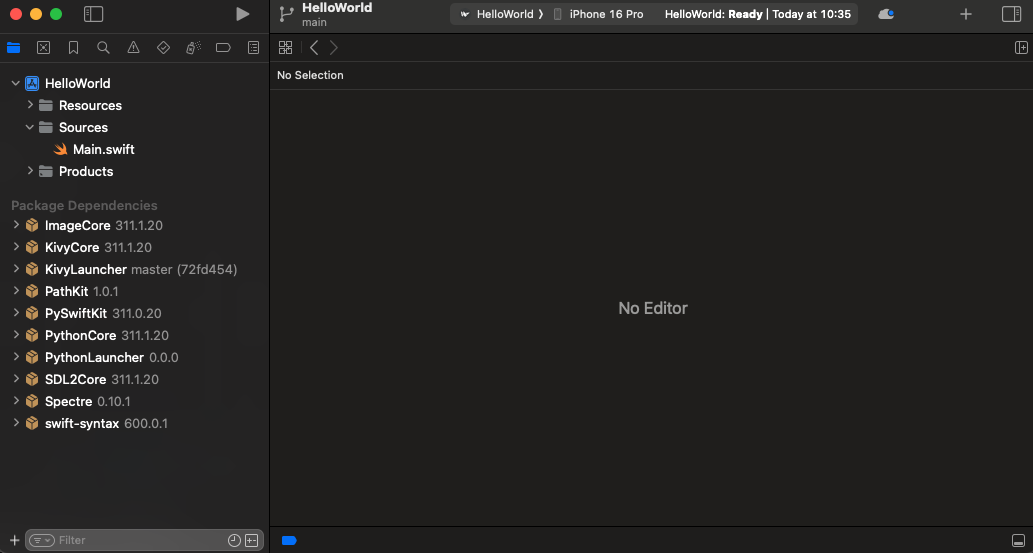This screenshot has width=1033, height=553.
Task: Open the Breakpoint navigator
Action: click(223, 47)
